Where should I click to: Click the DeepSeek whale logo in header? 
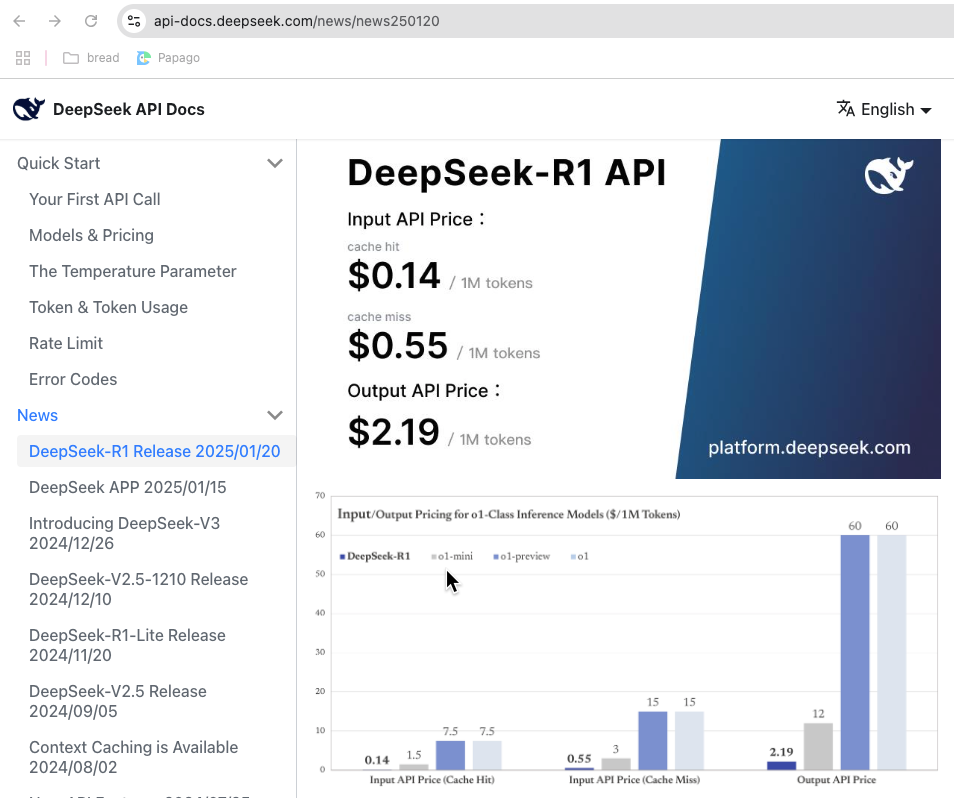pyautogui.click(x=29, y=109)
